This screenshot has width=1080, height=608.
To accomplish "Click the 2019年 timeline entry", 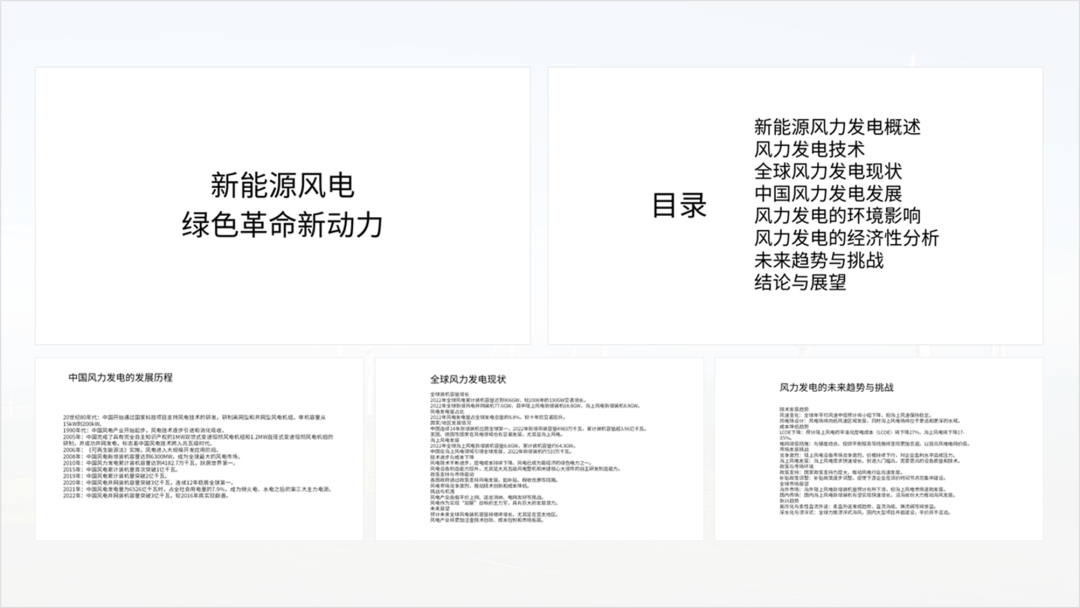I will [x=116, y=476].
